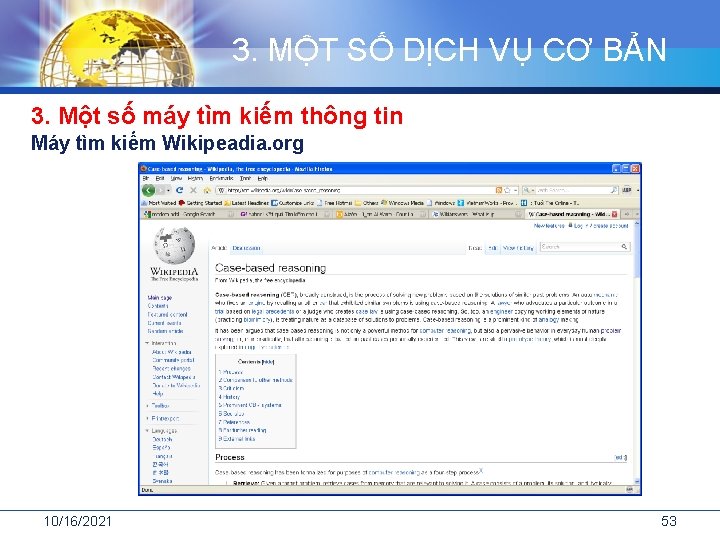Open the Edit menu
Image resolution: width=720 pixels, height=540 pixels.
coord(160,178)
